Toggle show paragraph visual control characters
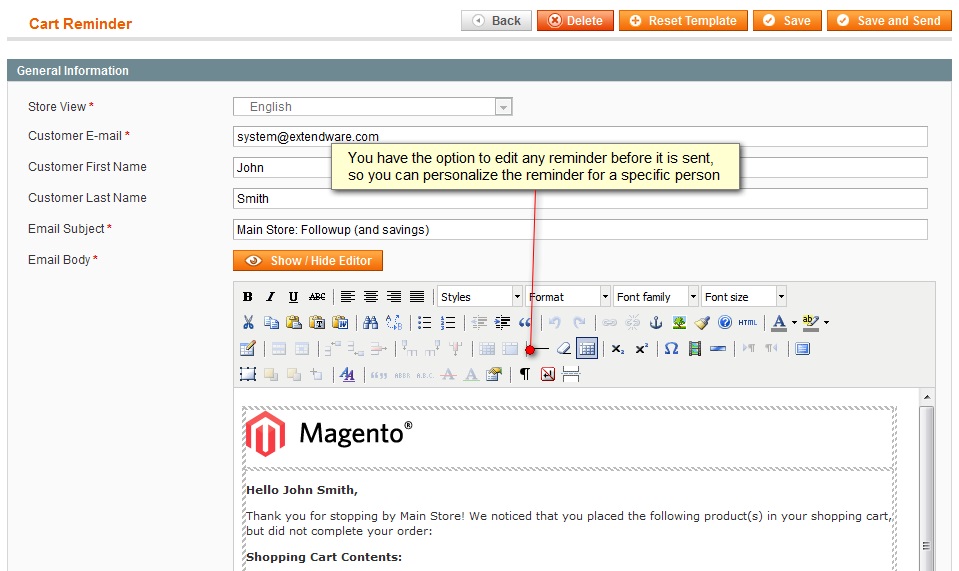This screenshot has width=959, height=571. click(524, 375)
